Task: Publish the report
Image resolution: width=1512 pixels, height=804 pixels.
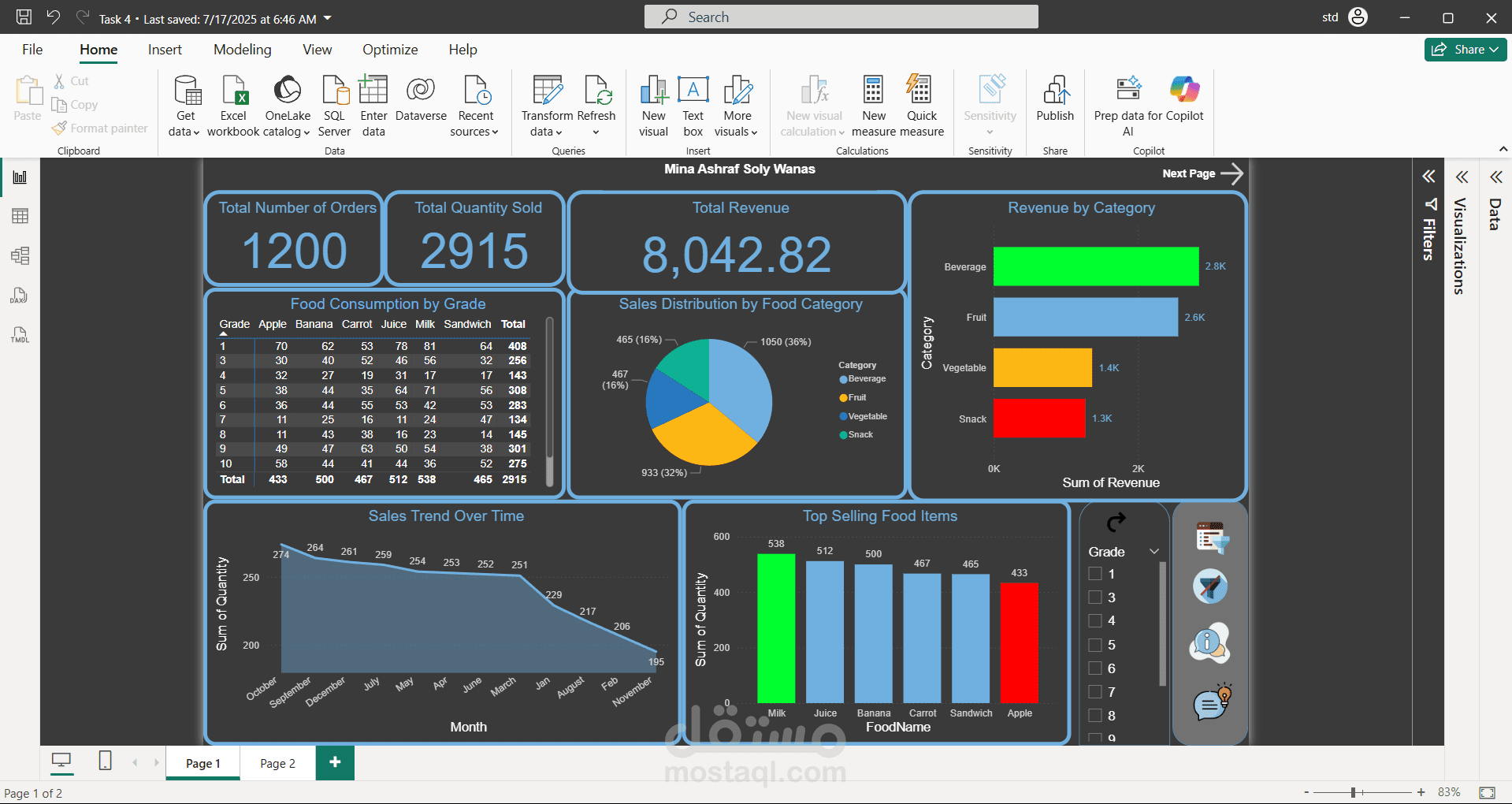Action: [1054, 105]
